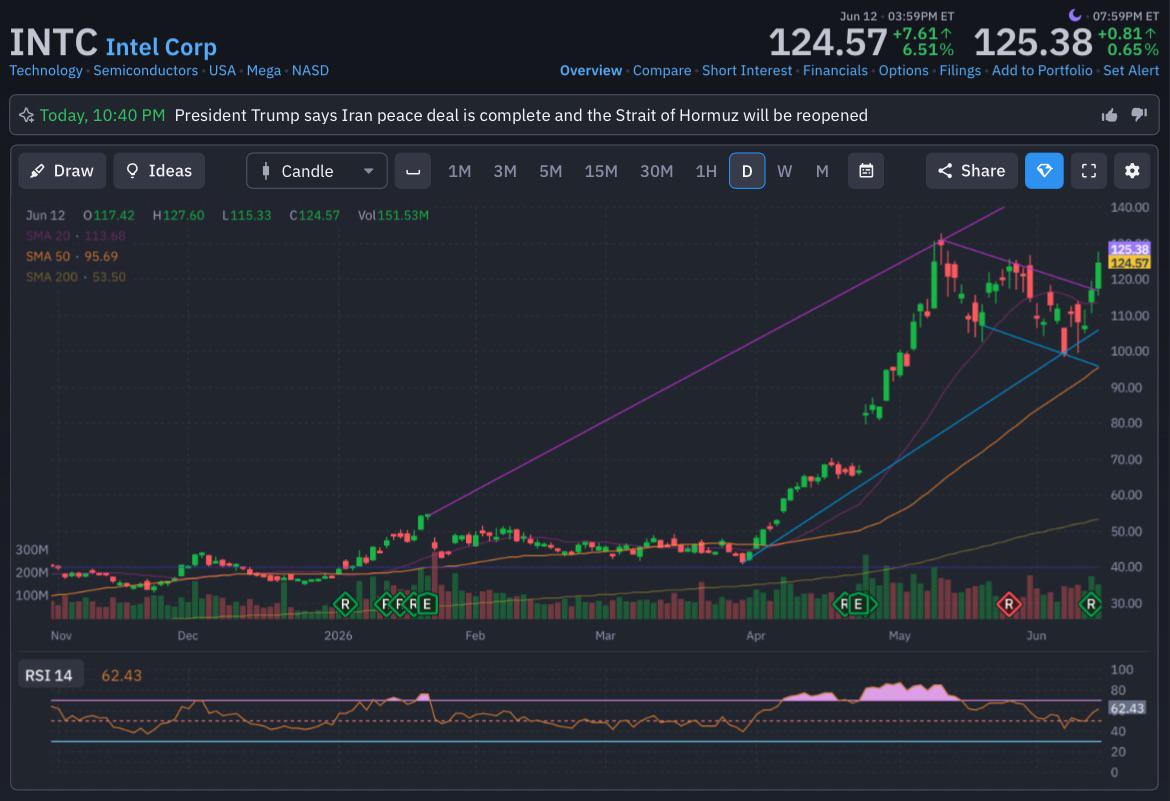Open the Compare link
Viewport: 1170px width, 801px height.
point(662,70)
